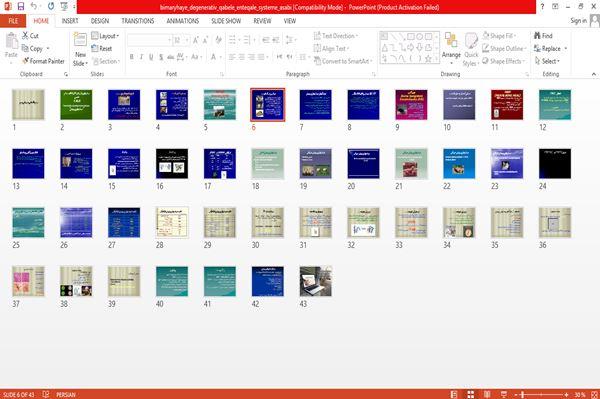Viewport: 600px width, 399px height.
Task: Open Quick Styles gallery
Action: (x=471, y=50)
